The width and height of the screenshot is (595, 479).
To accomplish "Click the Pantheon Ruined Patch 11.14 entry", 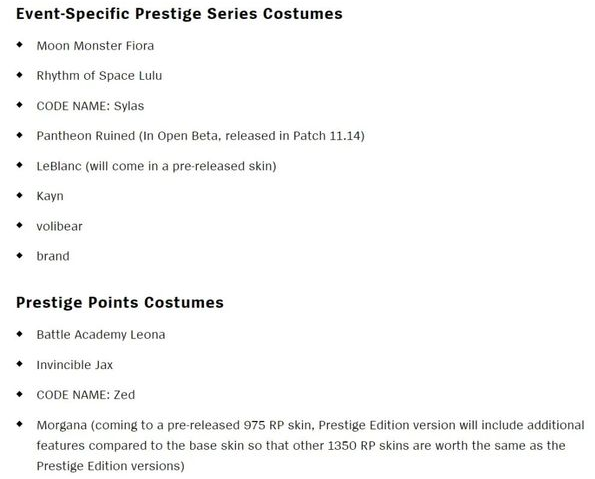I will [200, 136].
